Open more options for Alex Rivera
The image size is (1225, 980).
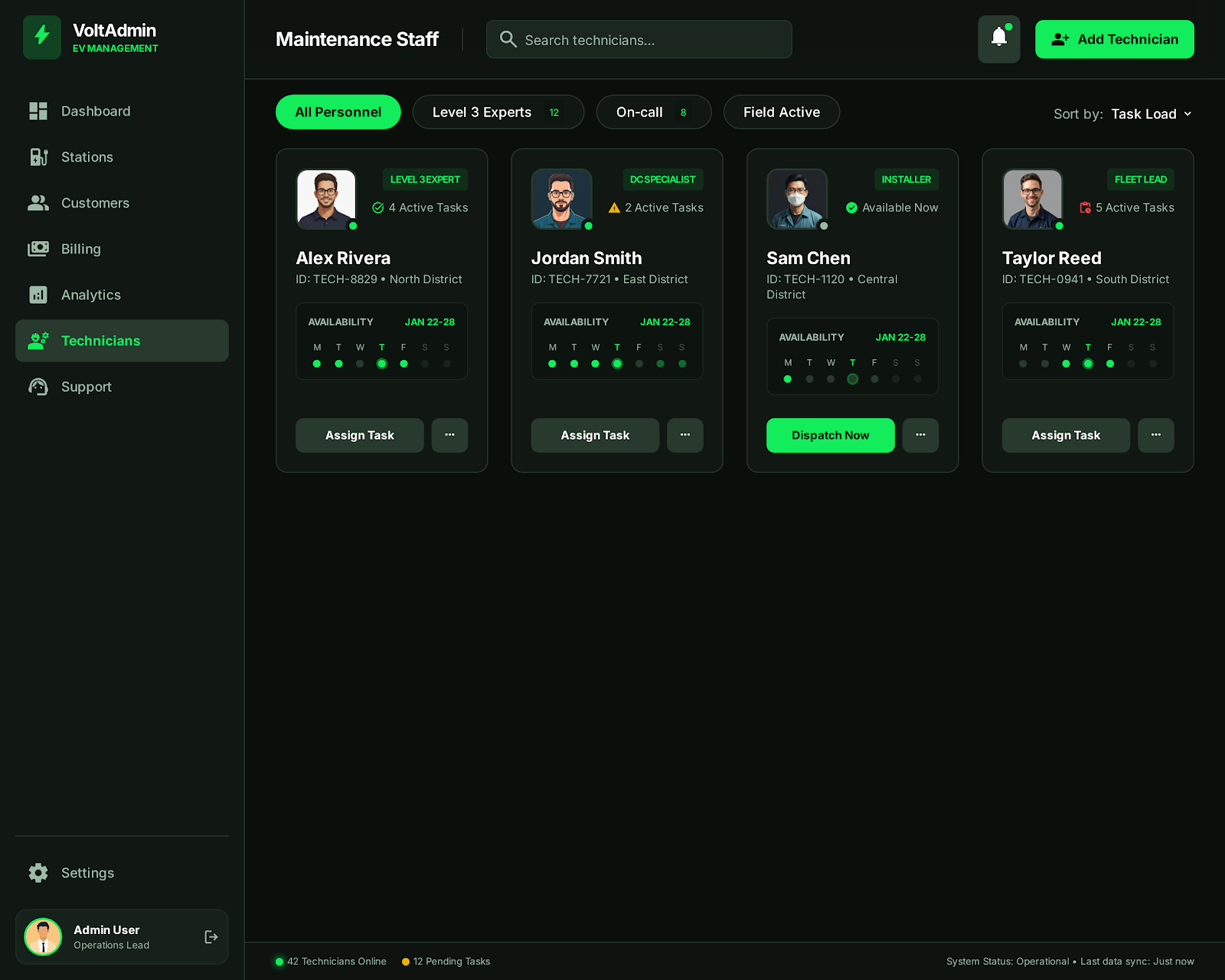tap(449, 435)
